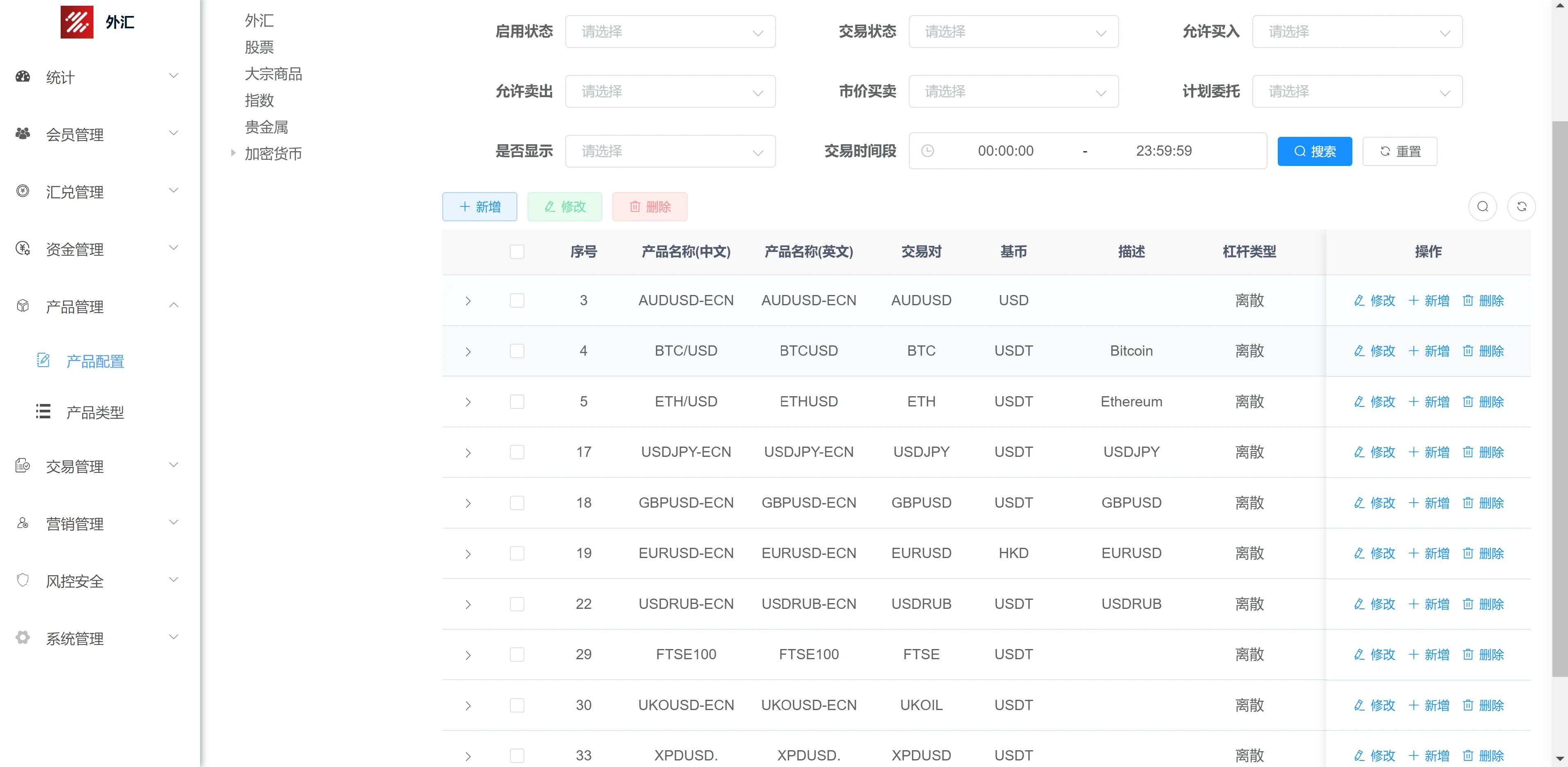This screenshot has height=767, width=1568.
Task: Tick the checkbox for EURUSD-ECN row
Action: [517, 554]
